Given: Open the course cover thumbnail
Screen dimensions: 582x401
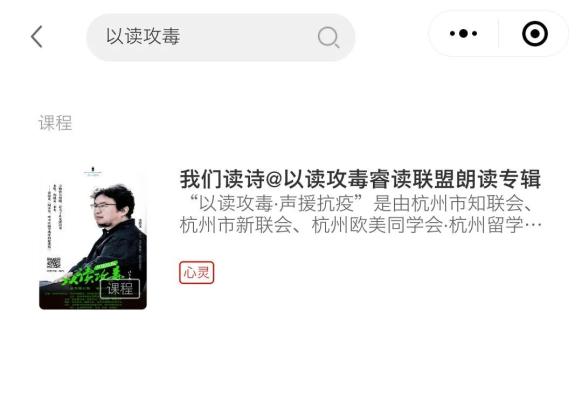Looking at the screenshot, I should click(x=93, y=237).
